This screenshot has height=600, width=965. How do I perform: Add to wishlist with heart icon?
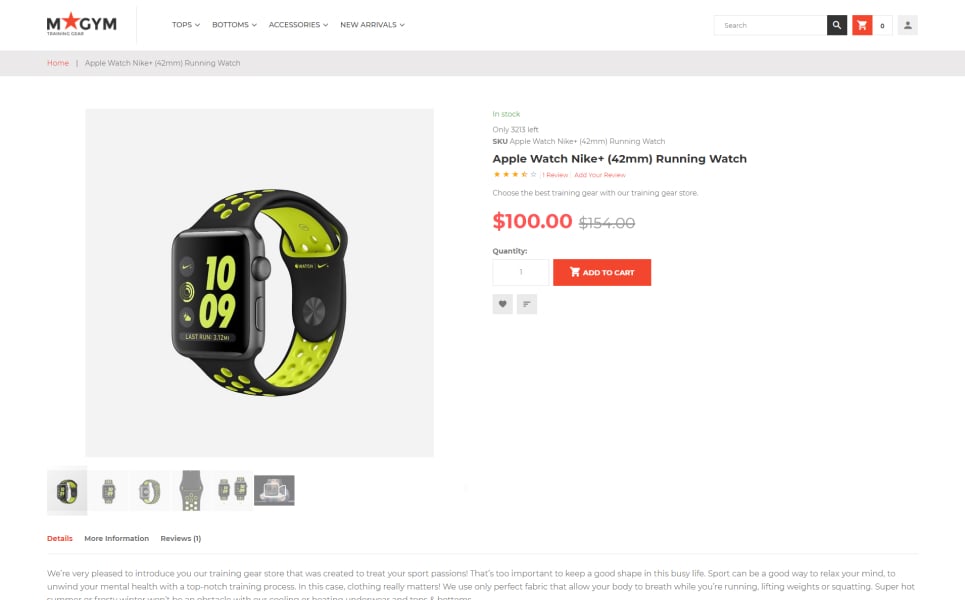(502, 304)
